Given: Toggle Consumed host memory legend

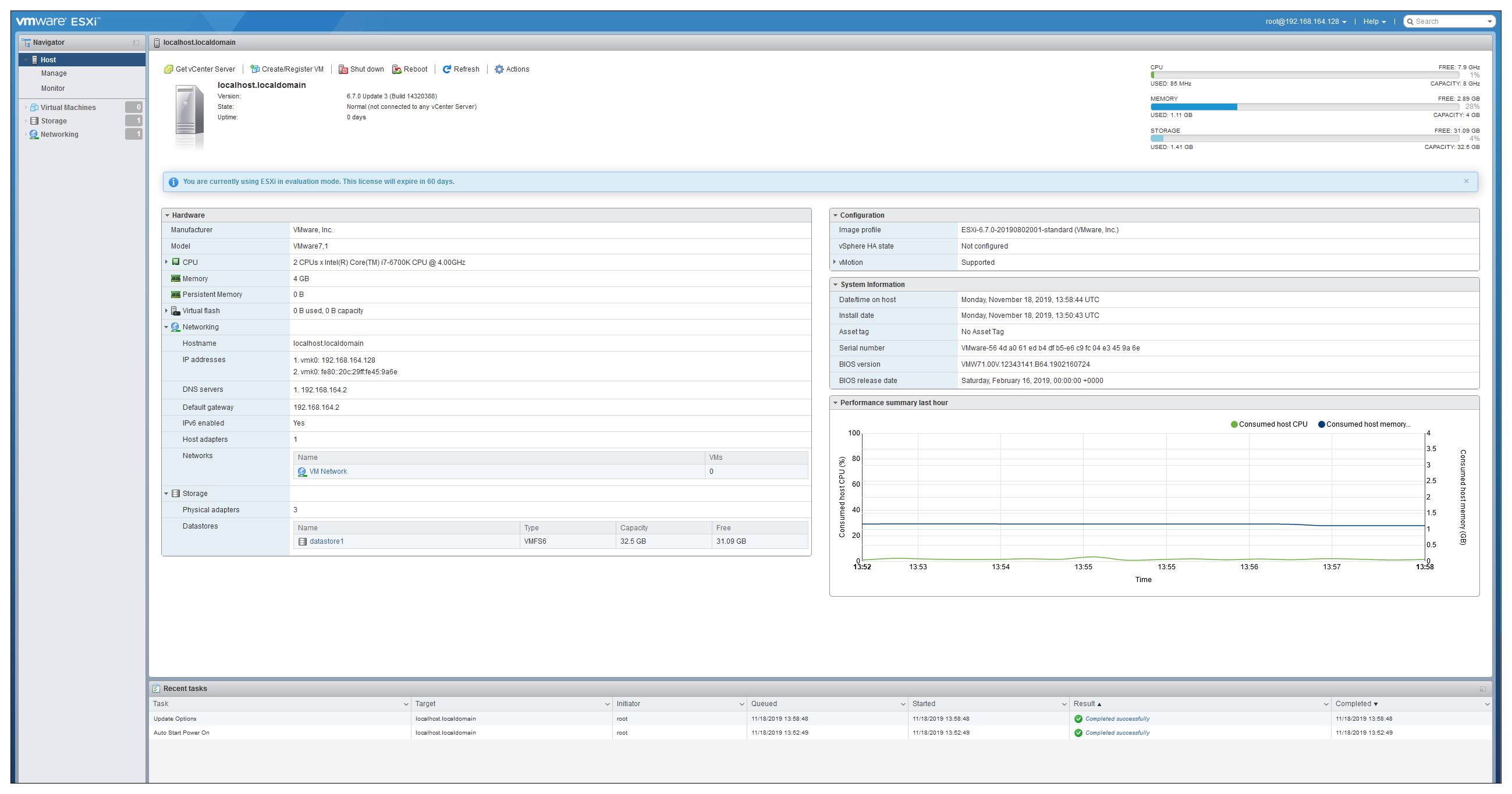Looking at the screenshot, I should pyautogui.click(x=1365, y=424).
